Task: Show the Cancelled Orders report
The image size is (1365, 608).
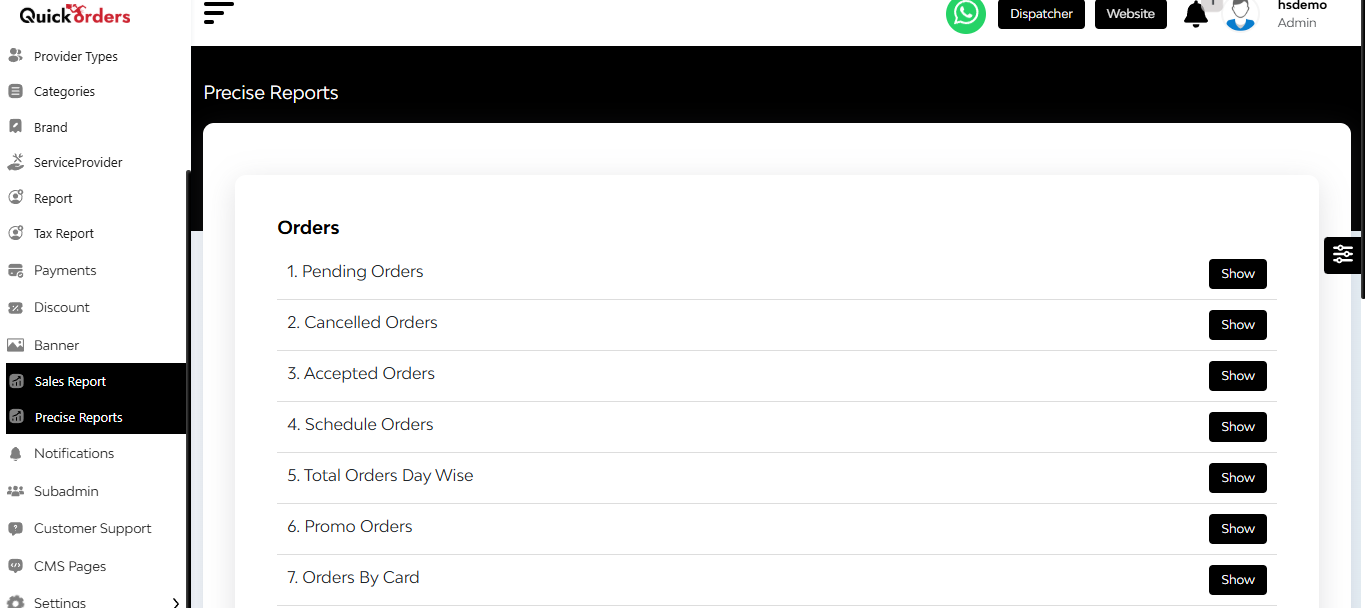Action: 1237,325
